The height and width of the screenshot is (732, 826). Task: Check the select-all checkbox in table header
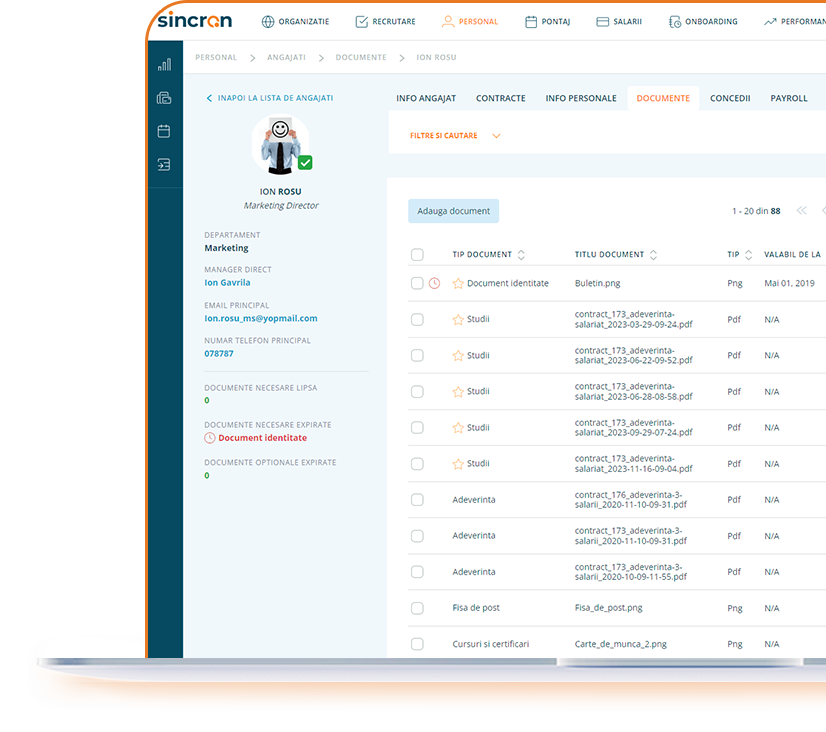pos(417,254)
